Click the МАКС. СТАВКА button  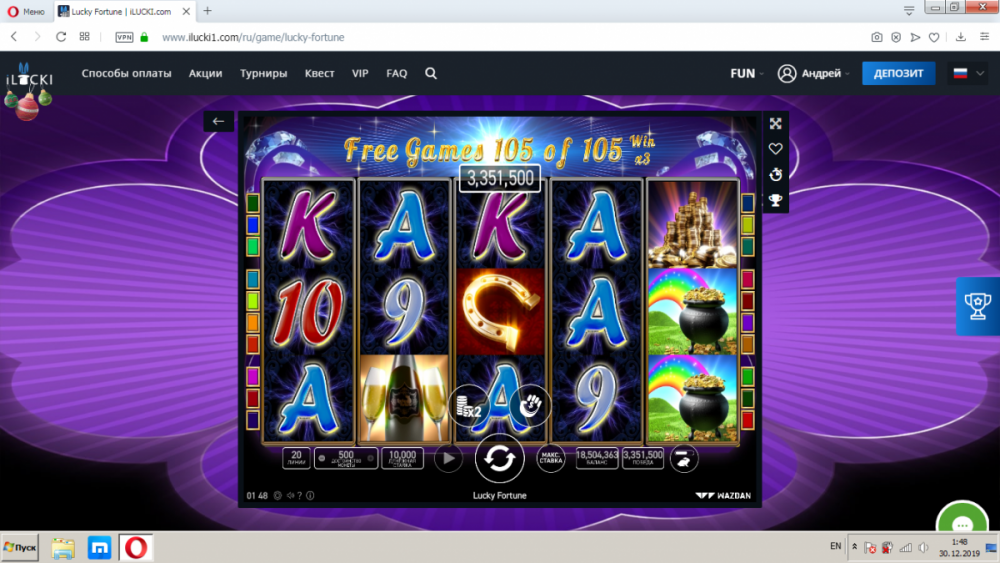pyautogui.click(x=550, y=458)
